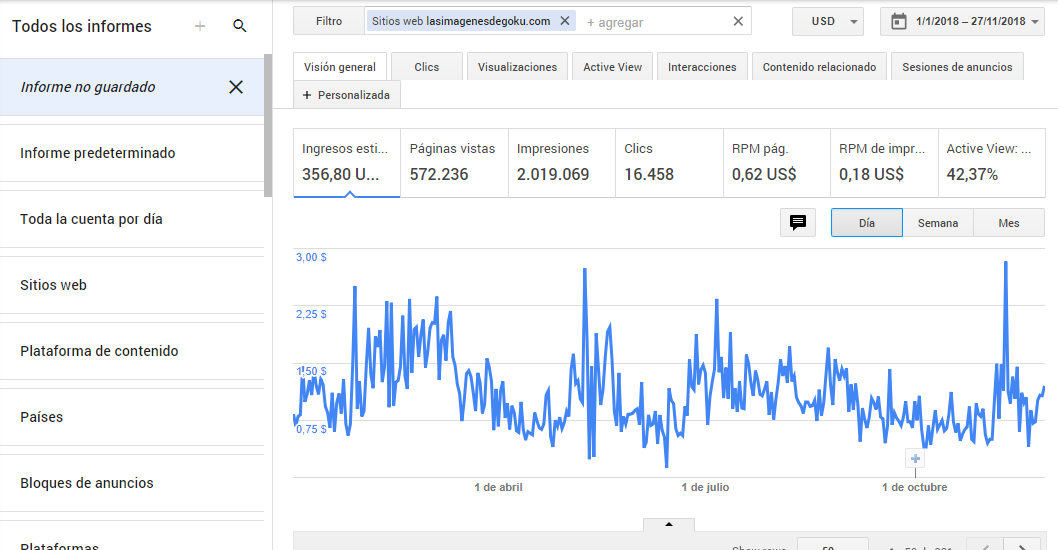Click the sidebar vertical scrollbar
The width and height of the screenshot is (1058, 550).
(268, 126)
